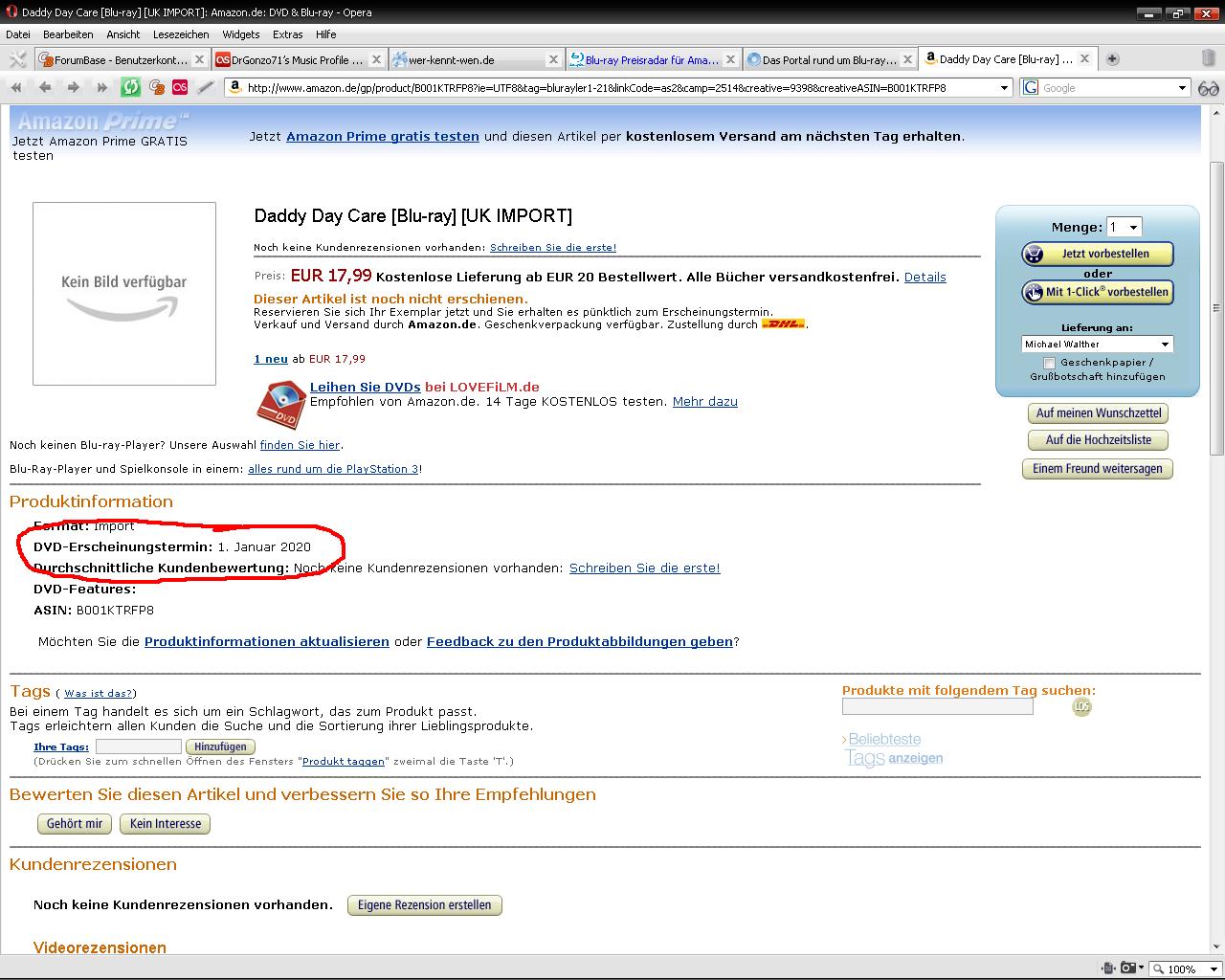Click the Rewind navigation button
This screenshot has height=980, width=1225.
pyautogui.click(x=16, y=87)
